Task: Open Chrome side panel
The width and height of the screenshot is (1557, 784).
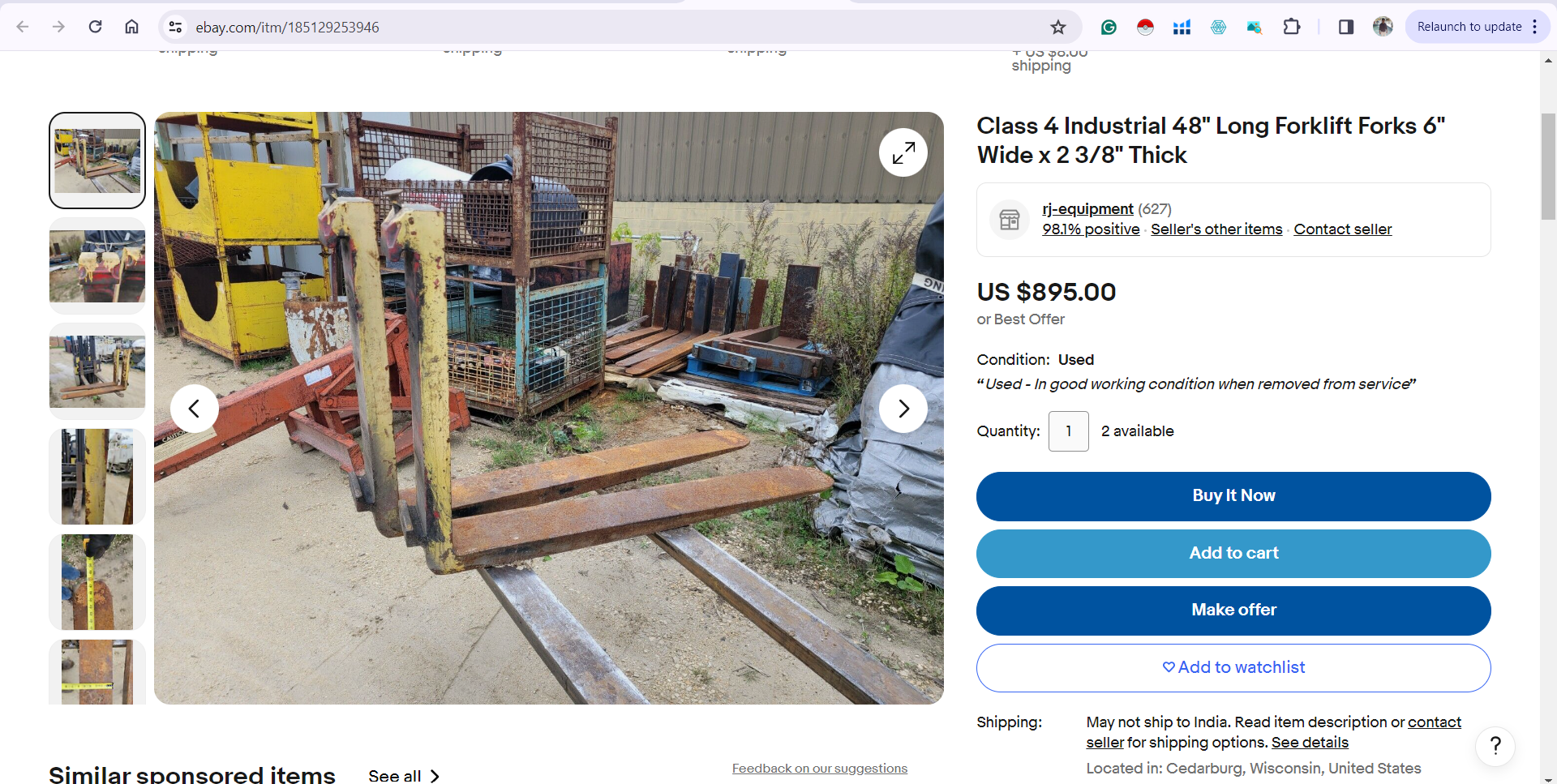Action: pyautogui.click(x=1345, y=27)
